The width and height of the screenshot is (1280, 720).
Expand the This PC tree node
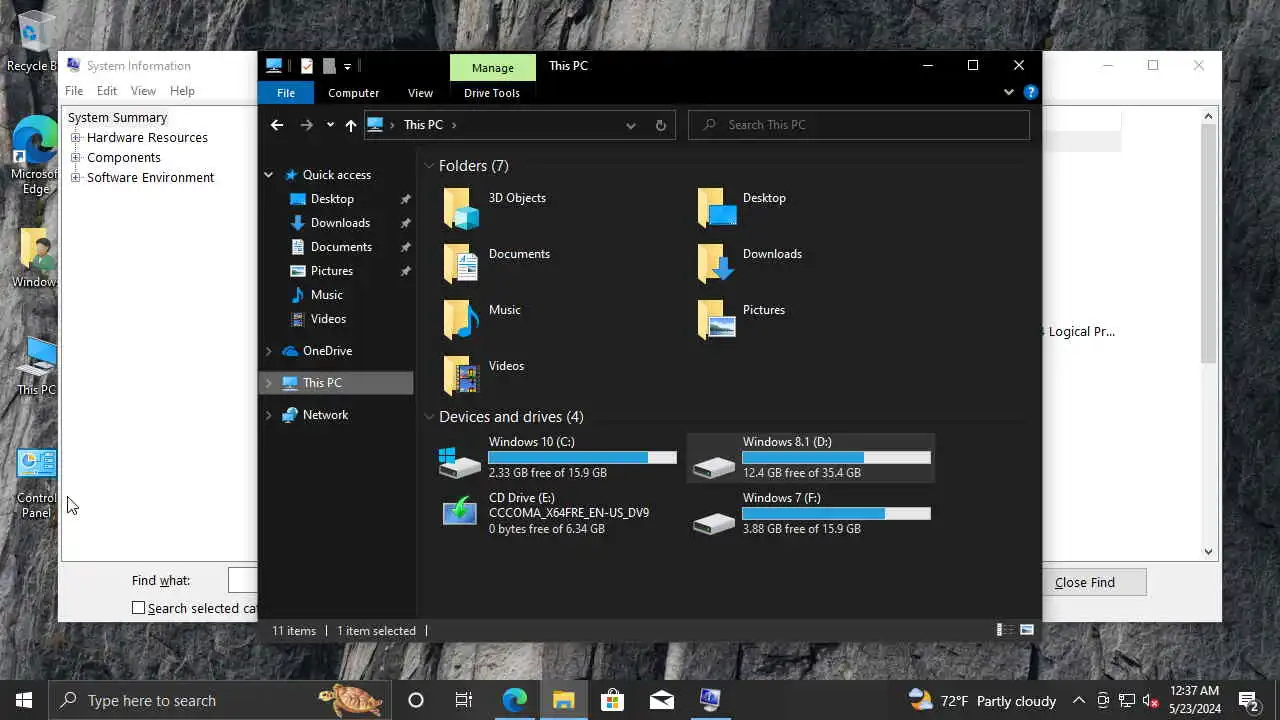[268, 383]
